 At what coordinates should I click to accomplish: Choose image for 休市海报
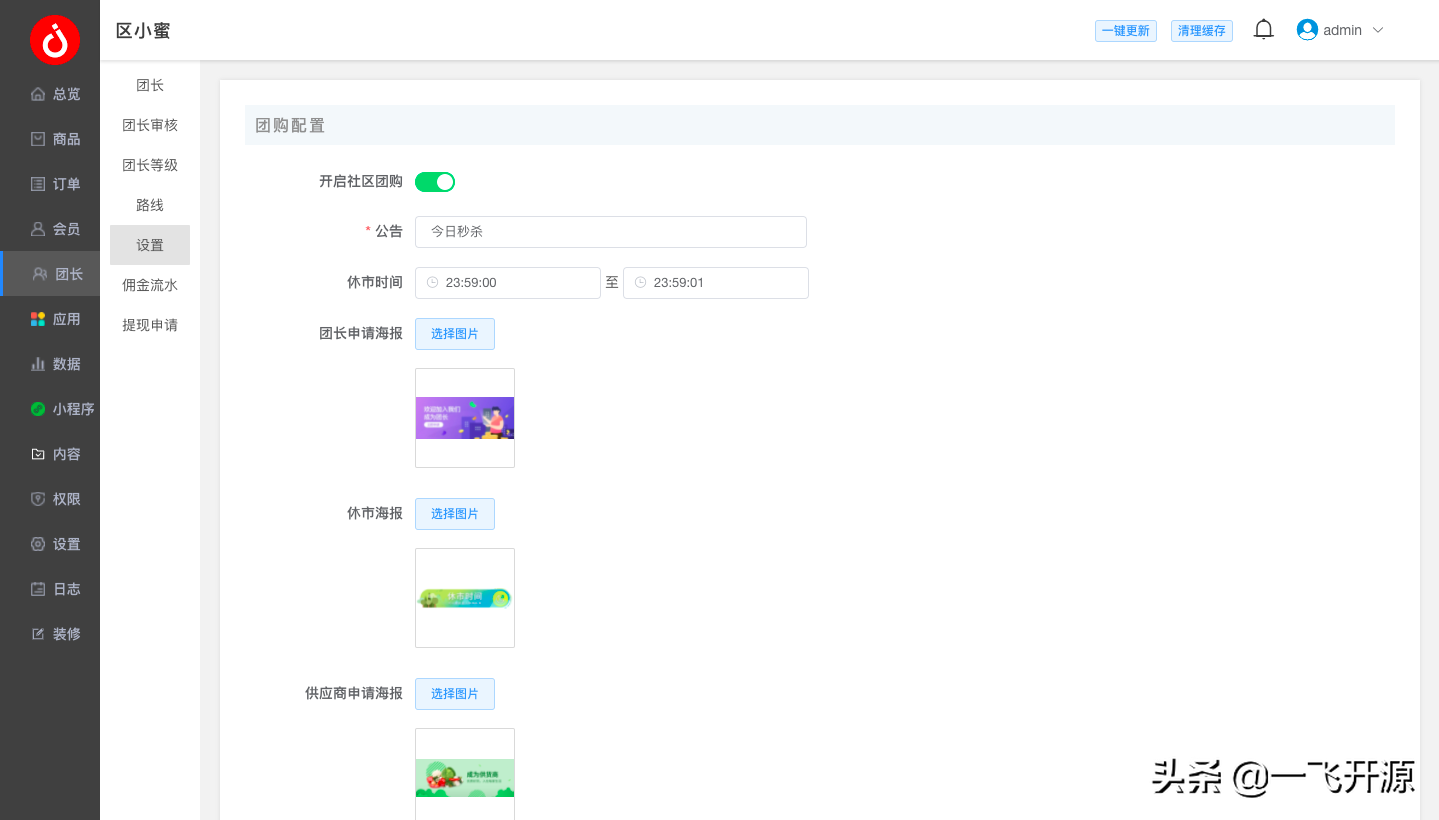tap(455, 514)
